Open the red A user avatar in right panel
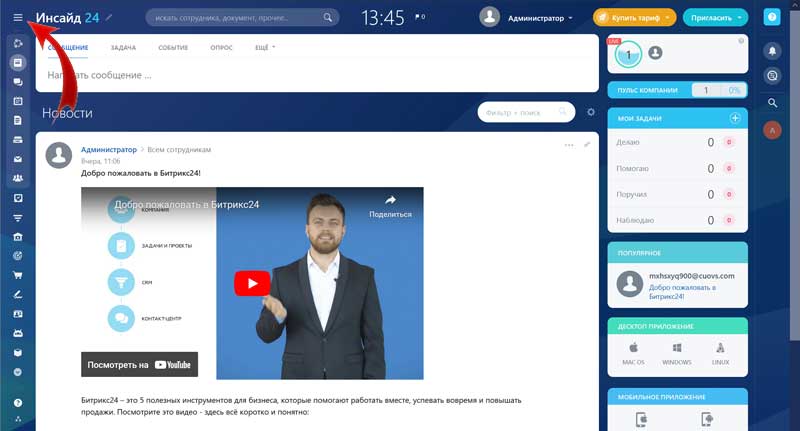The image size is (800, 431). tap(772, 131)
